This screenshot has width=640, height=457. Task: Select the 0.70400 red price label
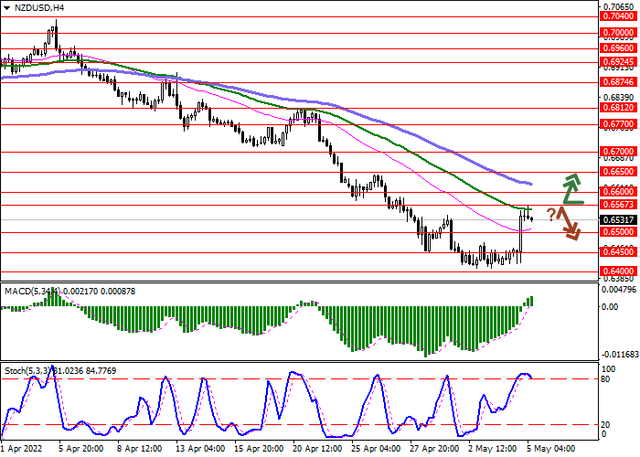619,16
